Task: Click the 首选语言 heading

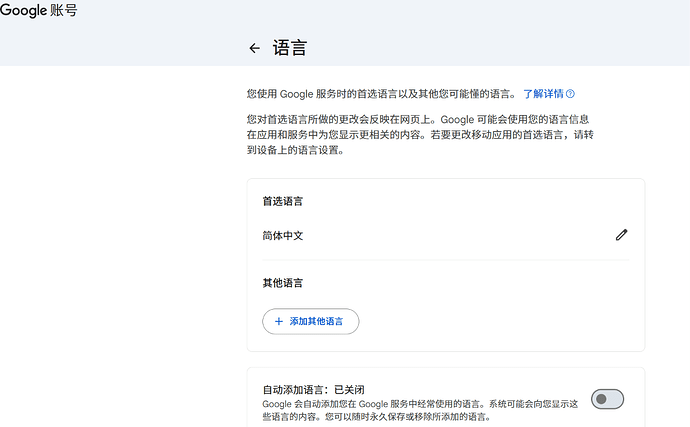Action: pos(283,201)
